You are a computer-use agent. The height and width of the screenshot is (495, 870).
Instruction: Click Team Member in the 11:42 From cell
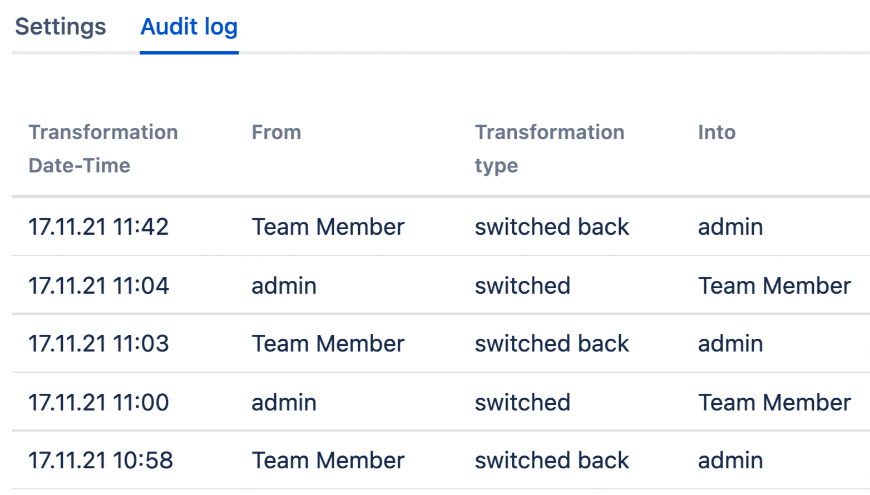pos(328,227)
